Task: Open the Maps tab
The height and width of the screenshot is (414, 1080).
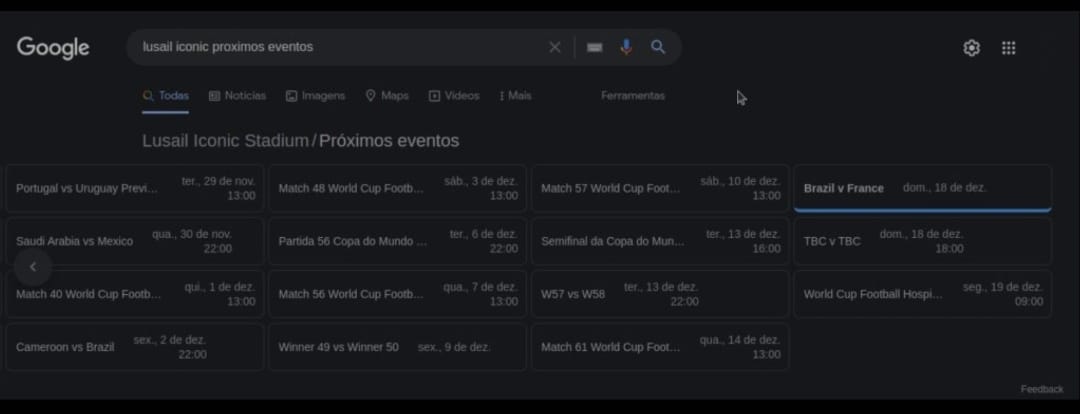Action: coord(387,96)
